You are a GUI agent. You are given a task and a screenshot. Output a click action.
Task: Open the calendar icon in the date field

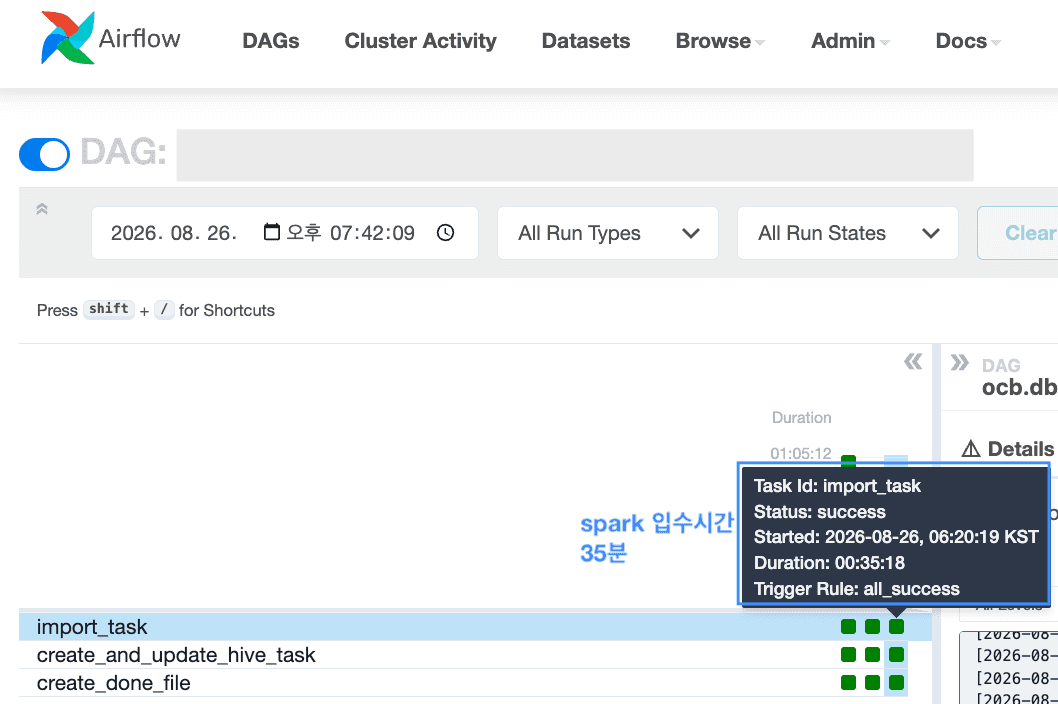271,232
